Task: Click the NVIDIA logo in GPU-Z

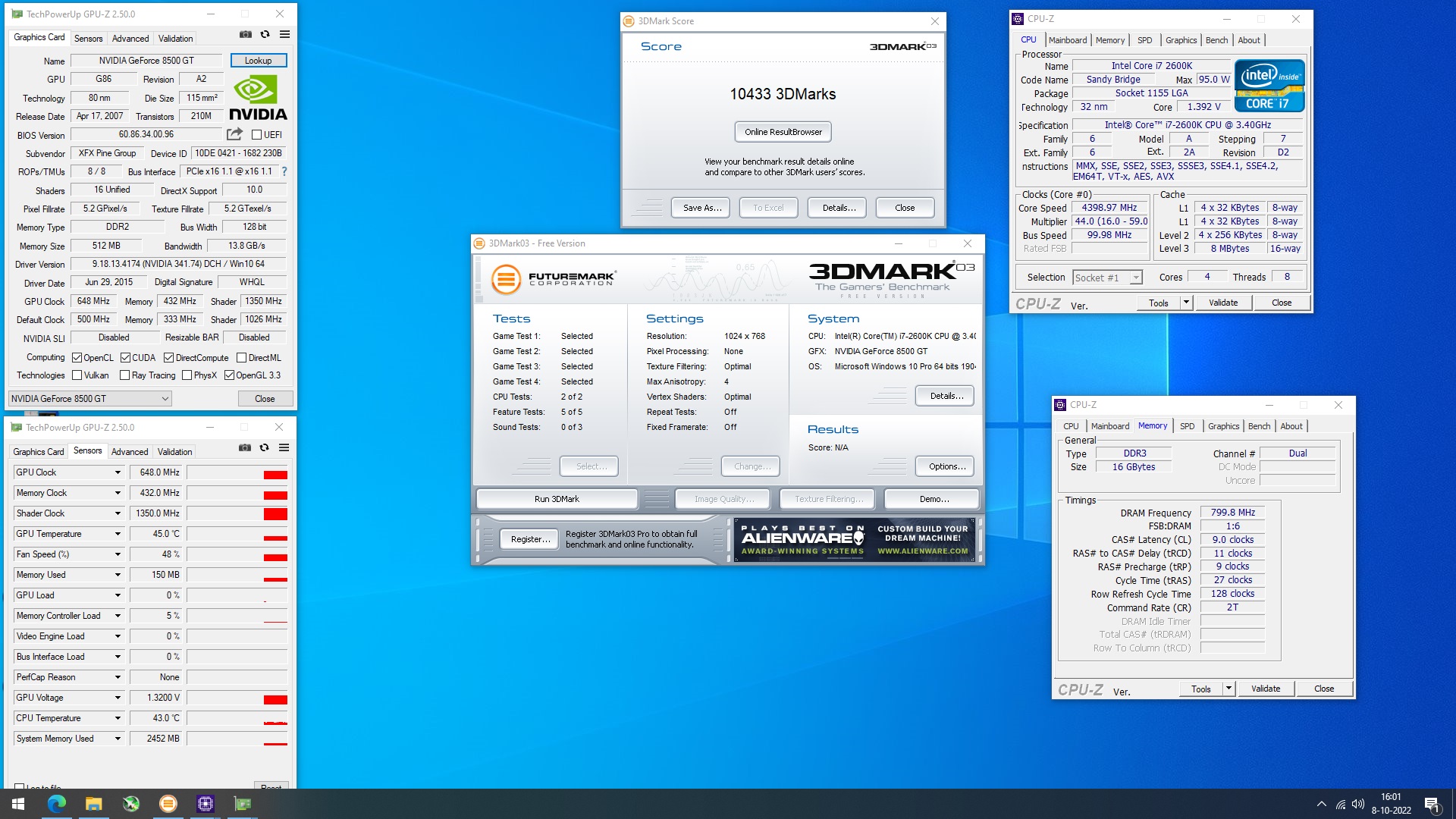Action: coord(258,98)
